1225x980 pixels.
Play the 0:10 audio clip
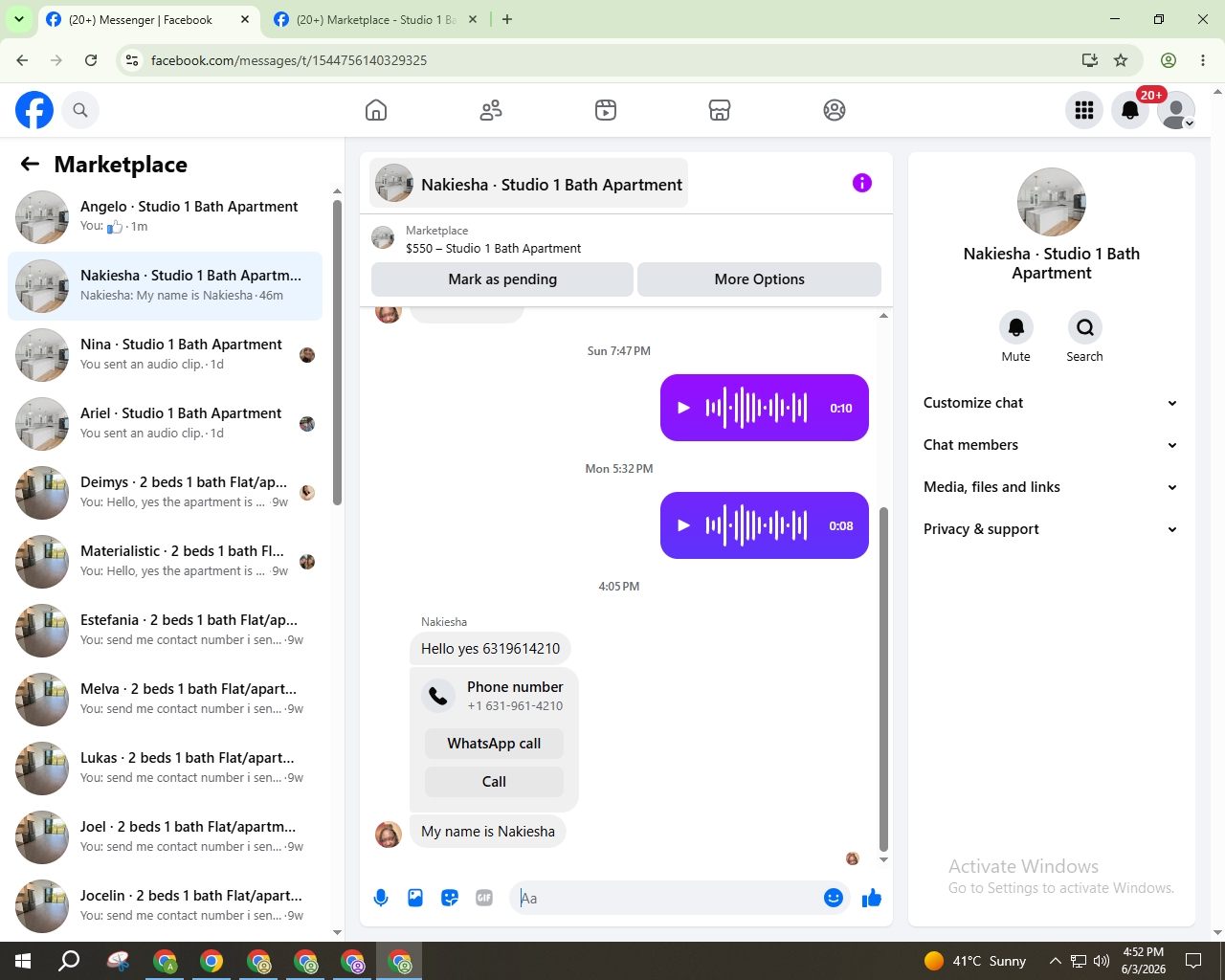[x=683, y=408]
